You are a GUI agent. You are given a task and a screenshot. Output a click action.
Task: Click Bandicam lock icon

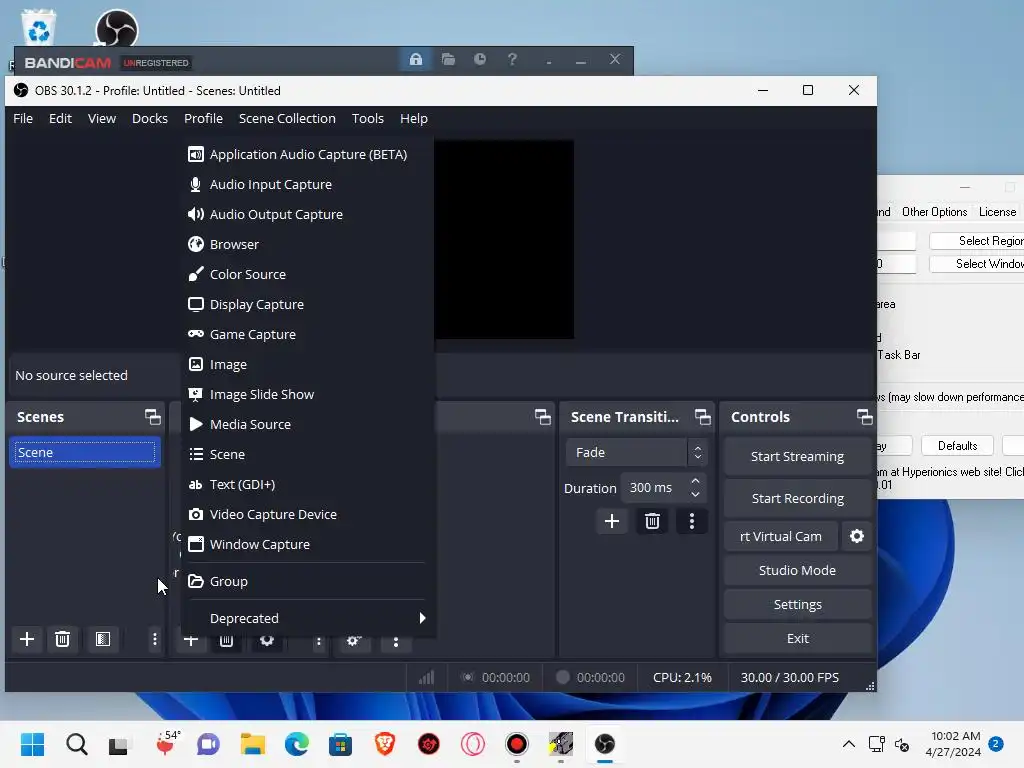[416, 59]
